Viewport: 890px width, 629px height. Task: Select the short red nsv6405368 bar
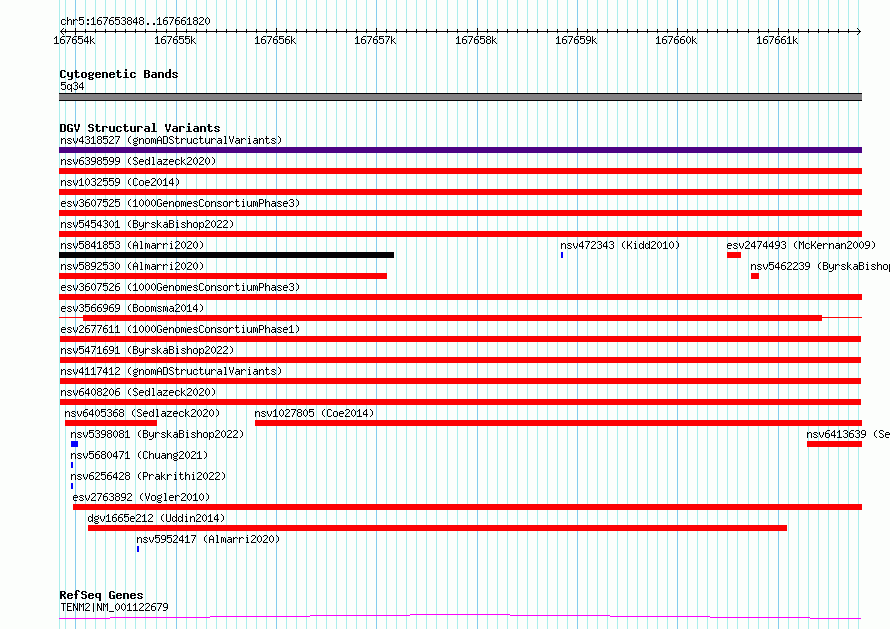click(x=111, y=423)
